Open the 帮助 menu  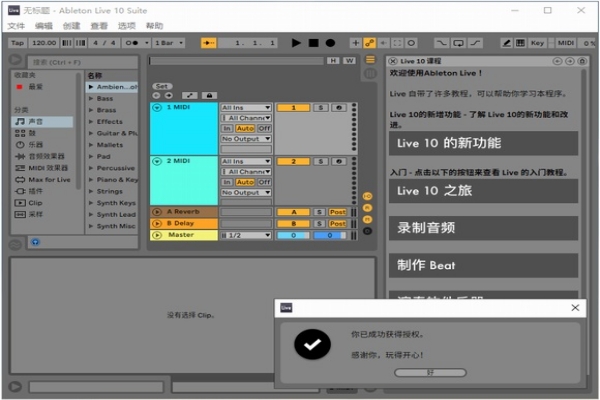tap(155, 26)
